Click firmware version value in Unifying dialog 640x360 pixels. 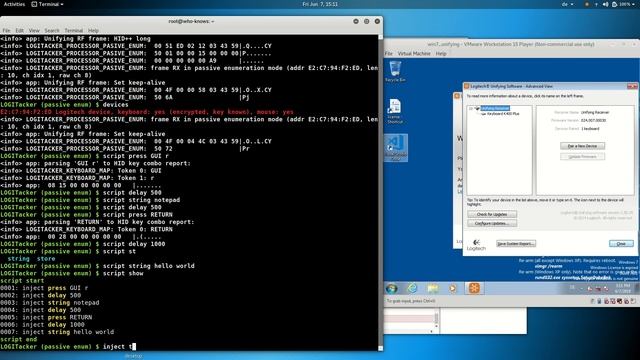(593, 120)
